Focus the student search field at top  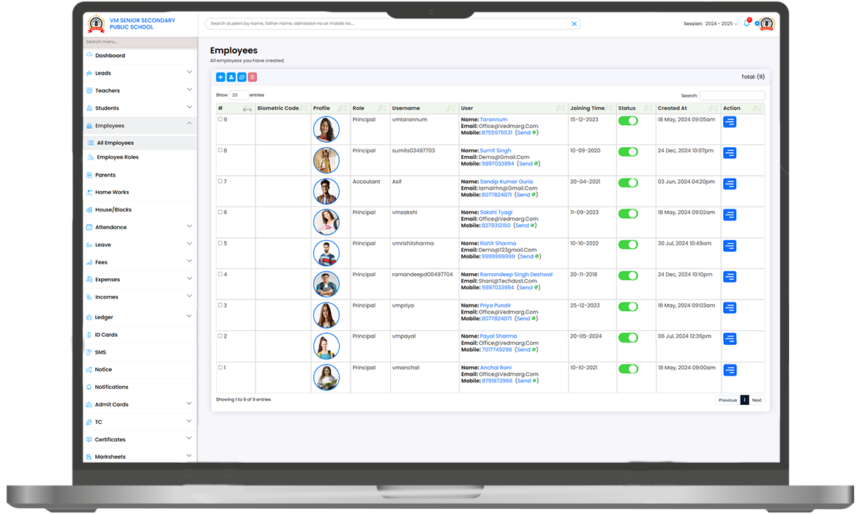[393, 24]
